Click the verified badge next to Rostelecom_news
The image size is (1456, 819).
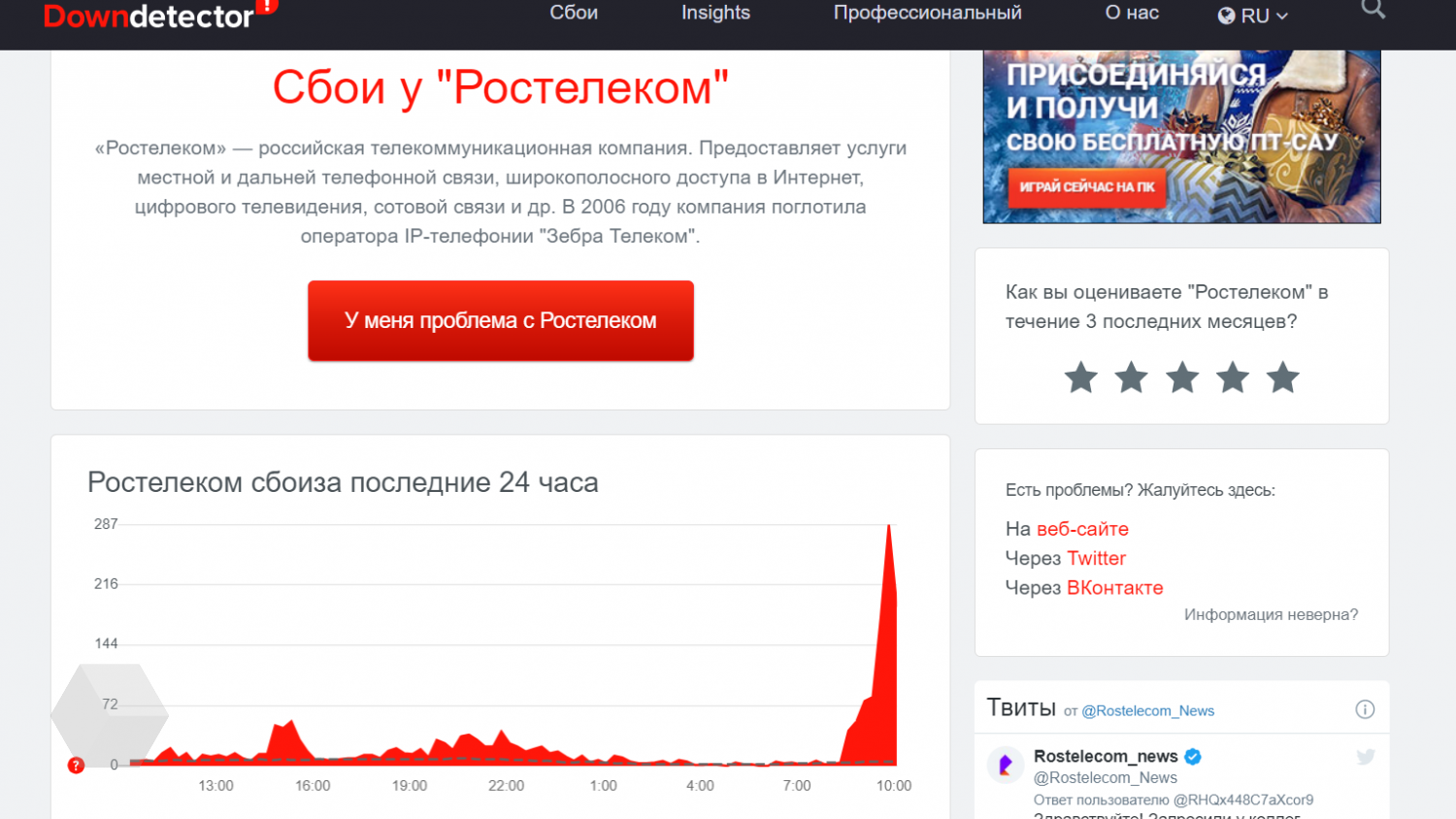point(1193,757)
